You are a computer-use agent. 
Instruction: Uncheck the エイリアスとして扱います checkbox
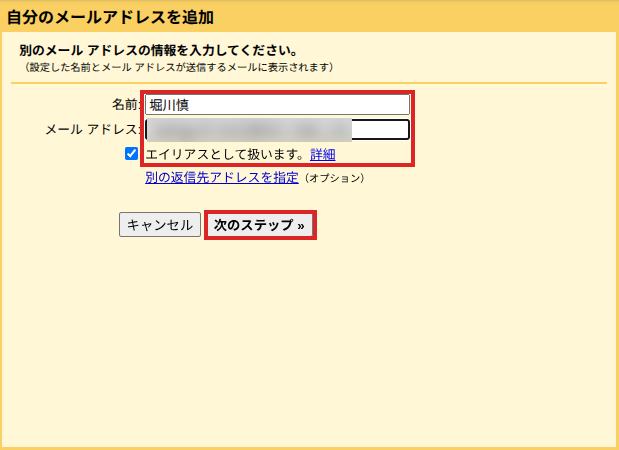pyautogui.click(x=131, y=154)
